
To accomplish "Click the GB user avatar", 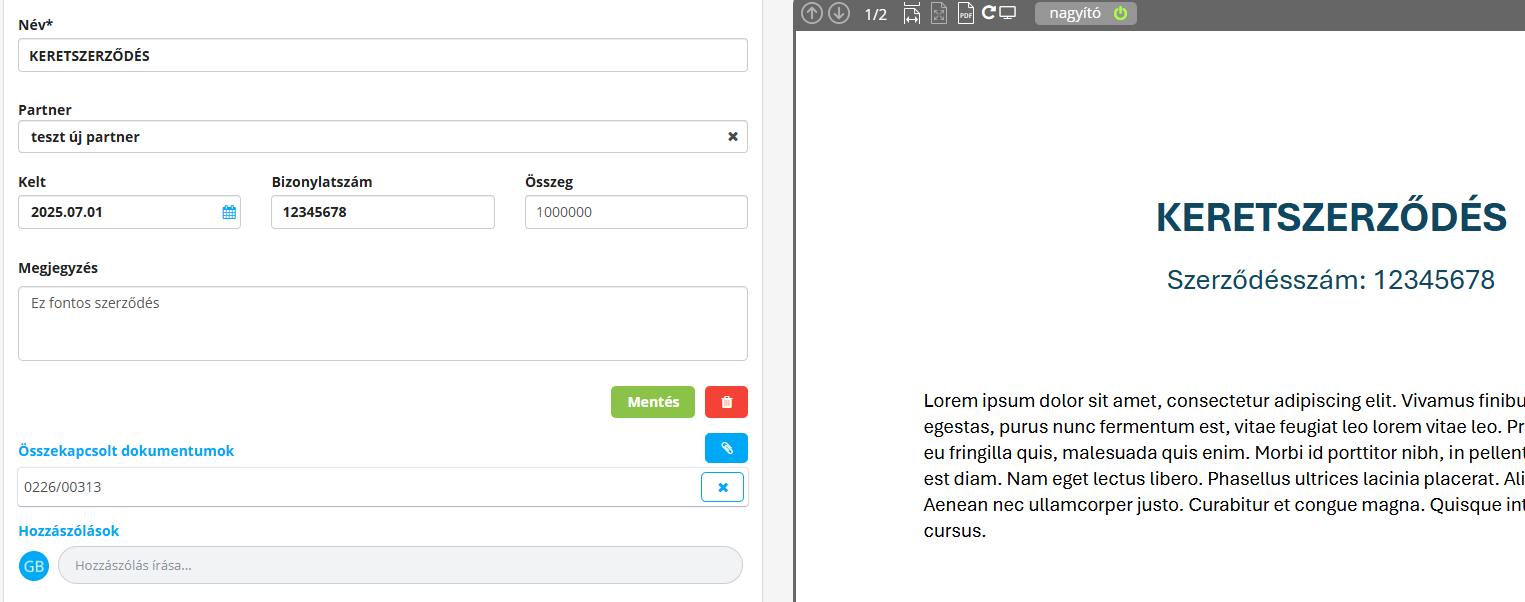I will pos(33,565).
